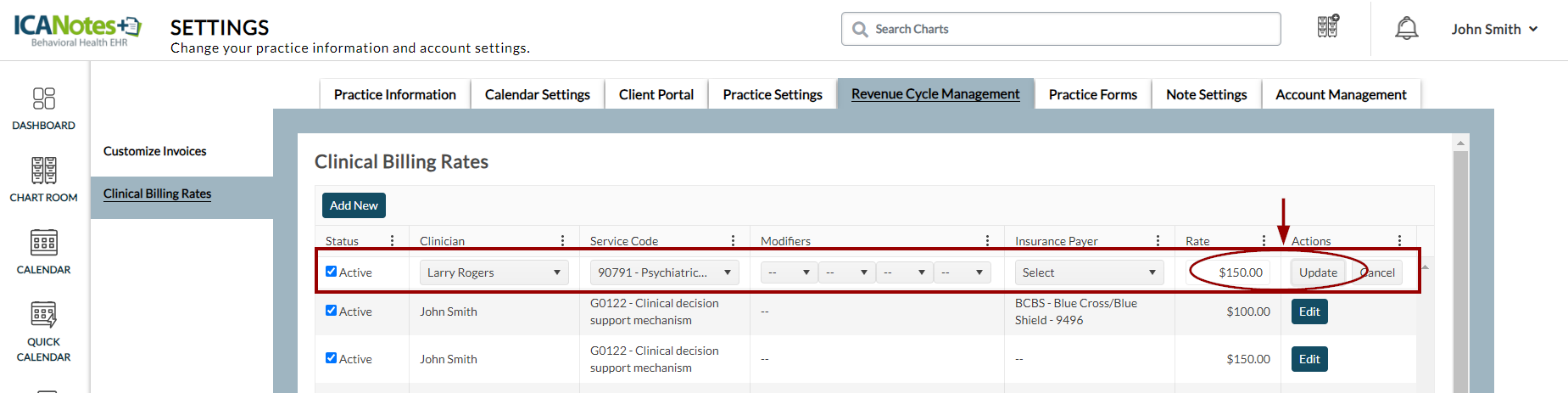
Task: Switch to Calendar Settings tab
Action: pos(537,94)
